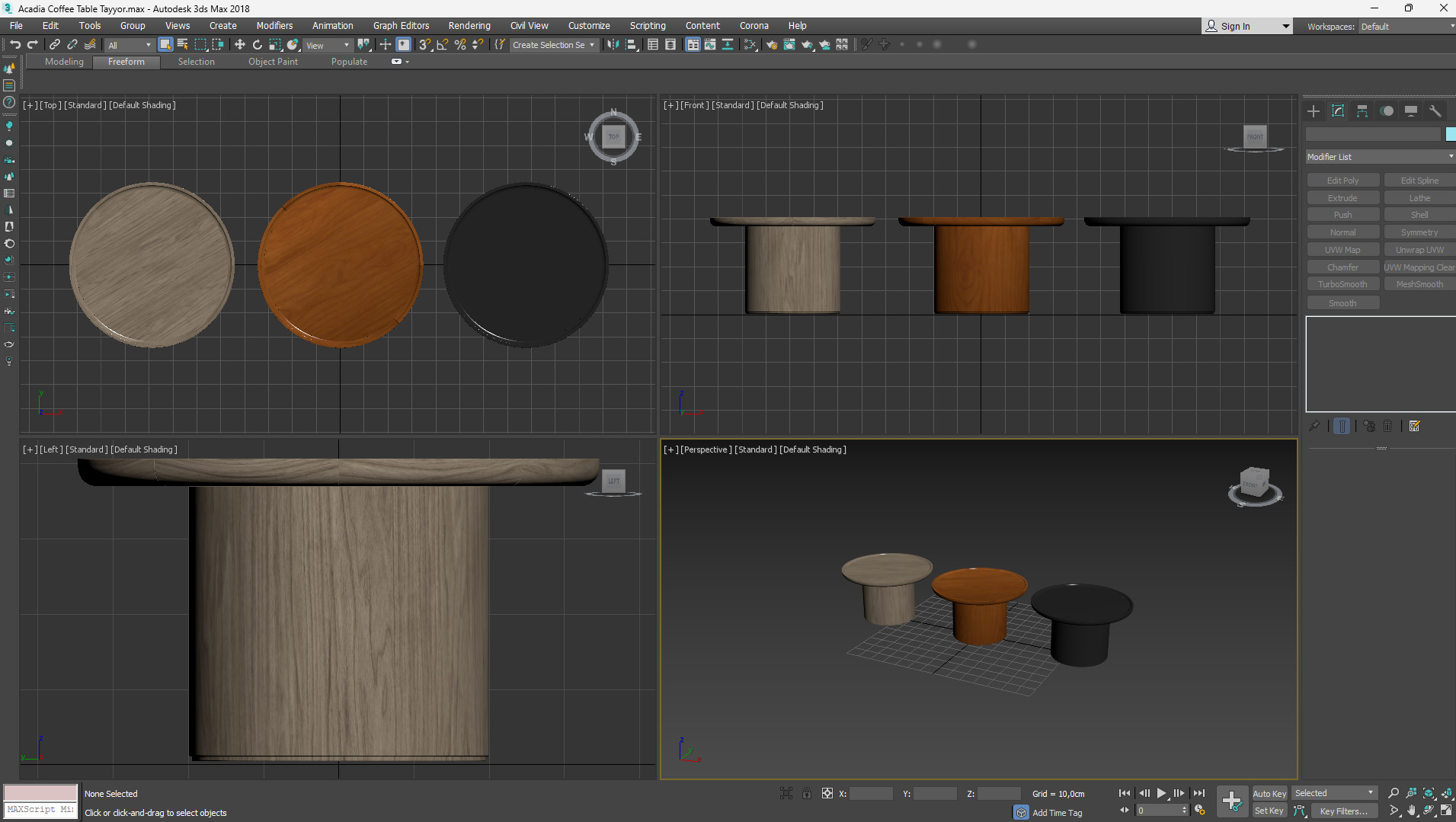Open the Utilities wrench panel tab
Viewport: 1456px width, 822px height.
tap(1435, 111)
